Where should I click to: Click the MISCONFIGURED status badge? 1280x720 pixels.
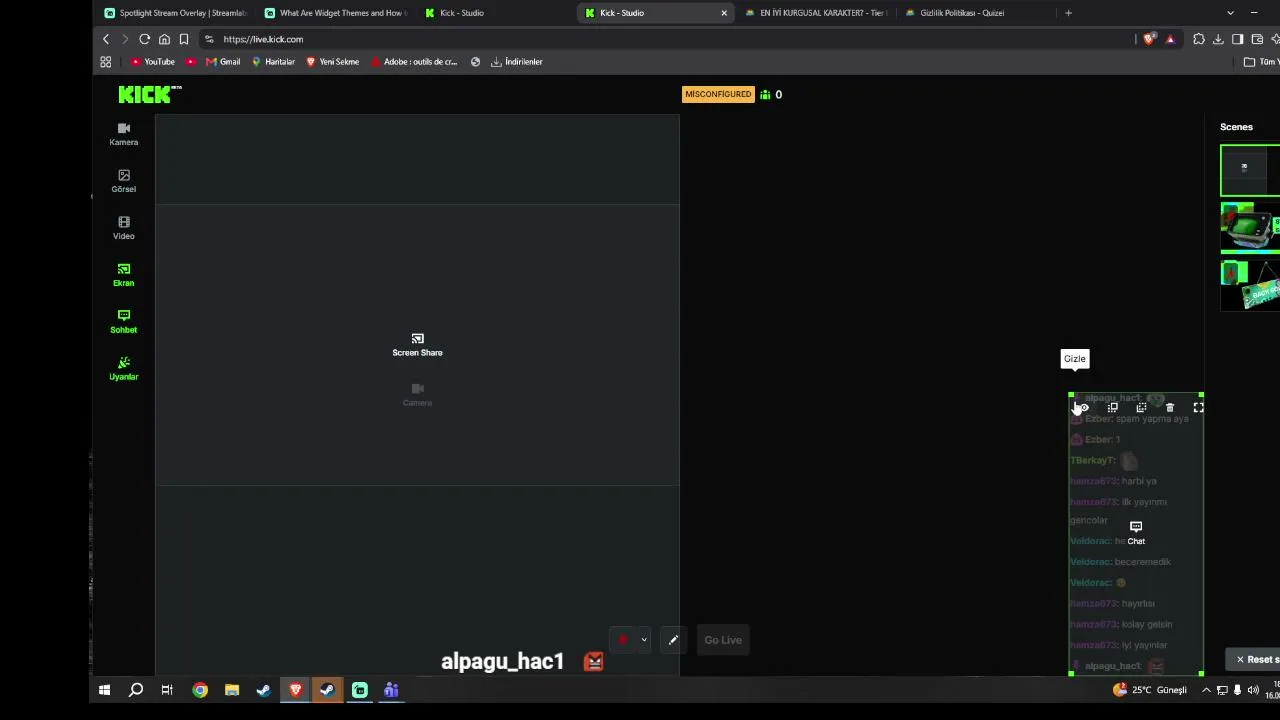717,94
